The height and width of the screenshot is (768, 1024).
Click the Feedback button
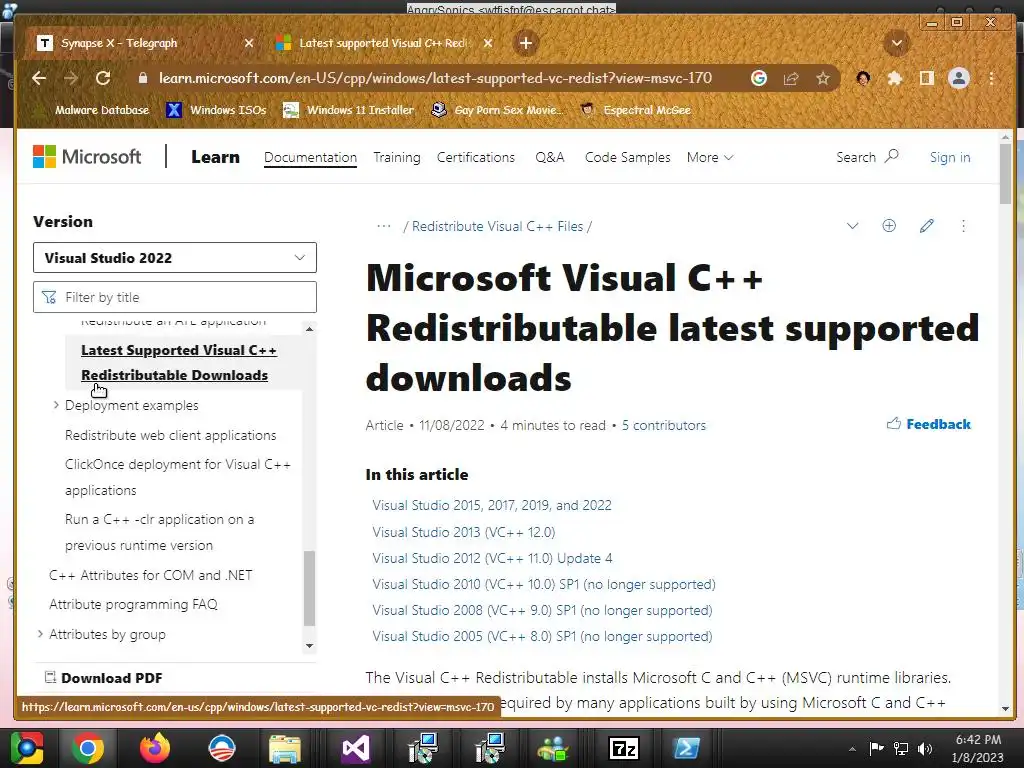929,424
